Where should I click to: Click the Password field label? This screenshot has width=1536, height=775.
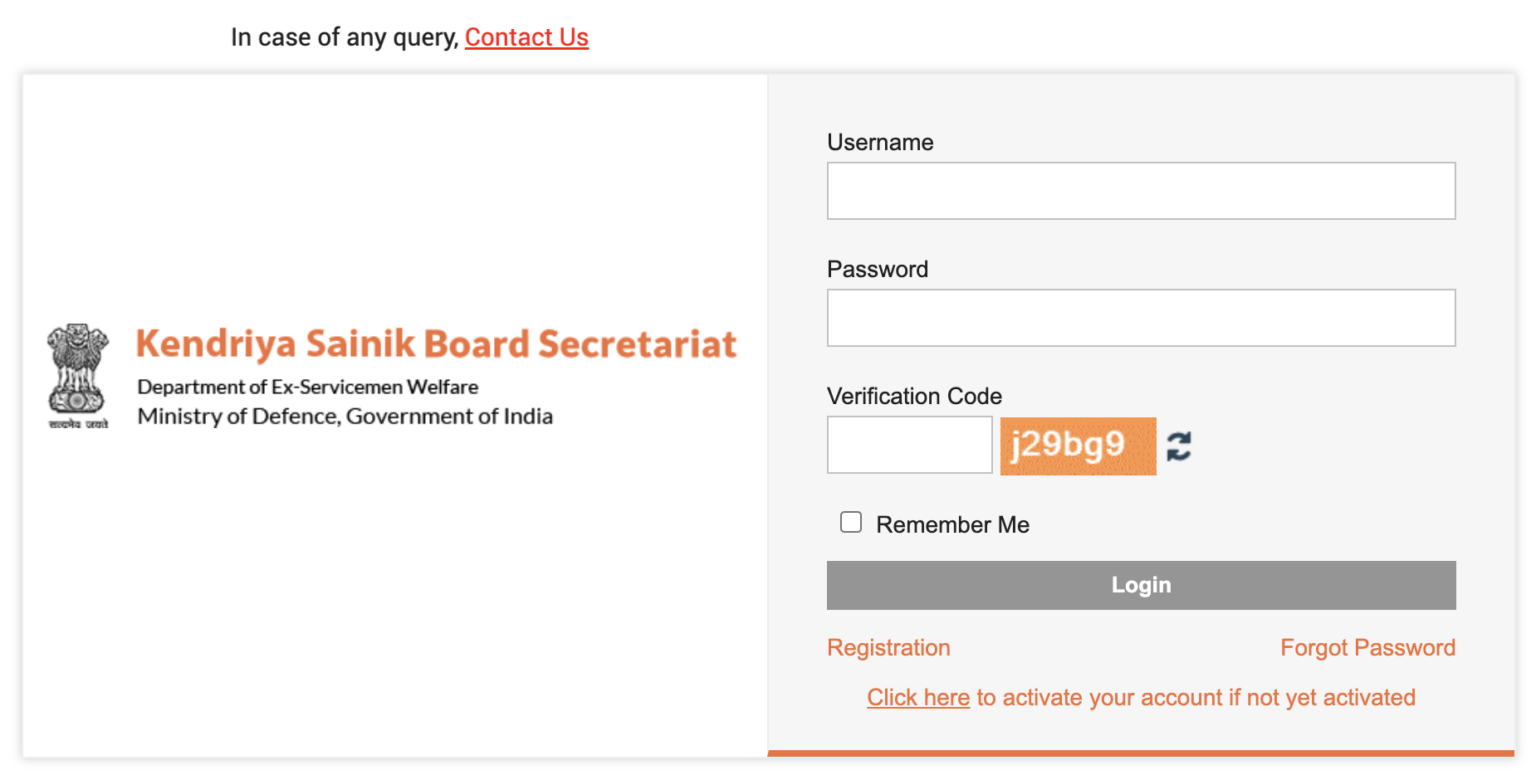877,270
